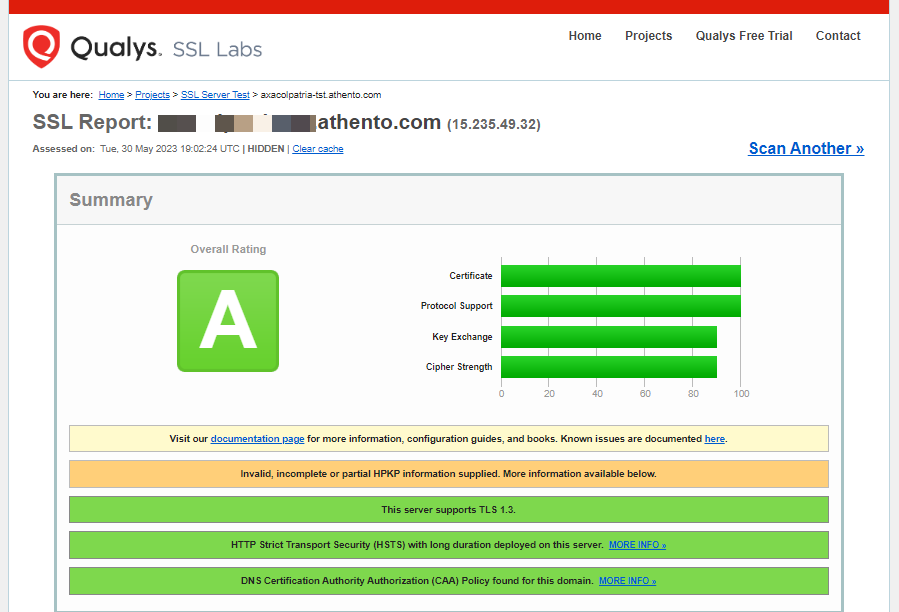Go to Qualys Free Trial page
This screenshot has width=899, height=612.
coord(744,36)
